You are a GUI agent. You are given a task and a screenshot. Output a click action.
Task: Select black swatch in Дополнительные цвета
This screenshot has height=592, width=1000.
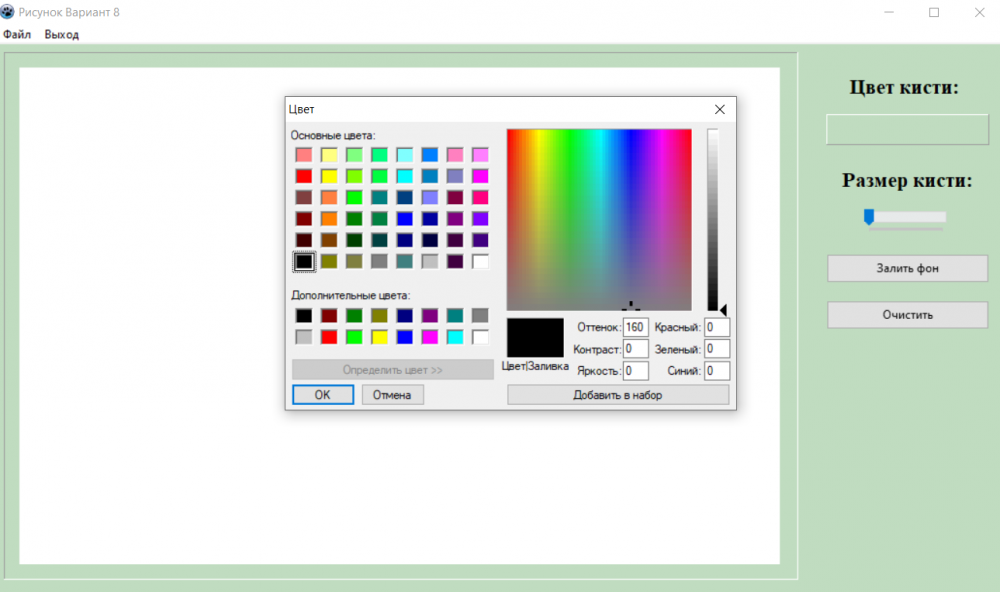(x=304, y=316)
